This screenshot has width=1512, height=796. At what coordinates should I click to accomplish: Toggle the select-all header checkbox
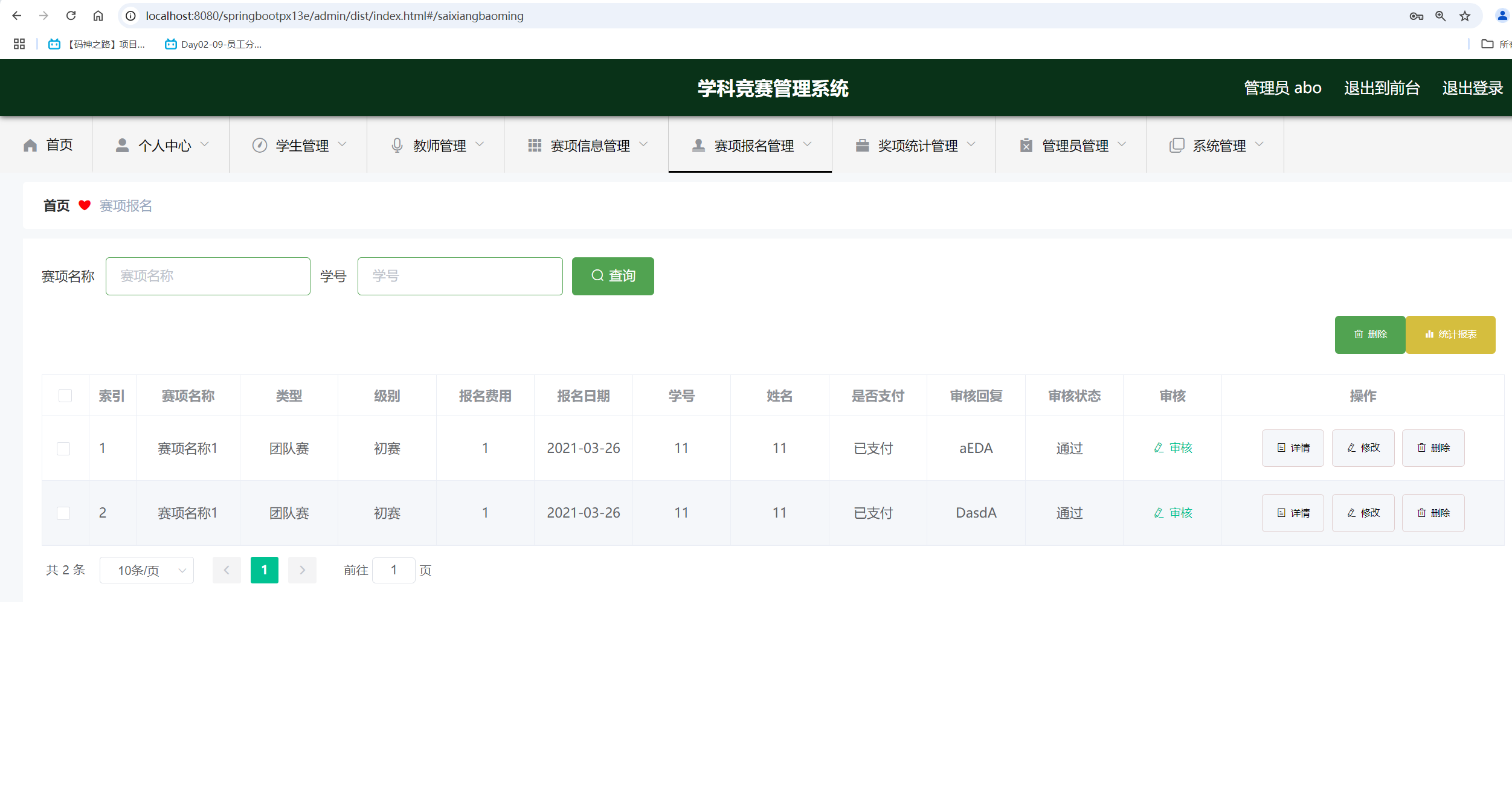[x=65, y=396]
